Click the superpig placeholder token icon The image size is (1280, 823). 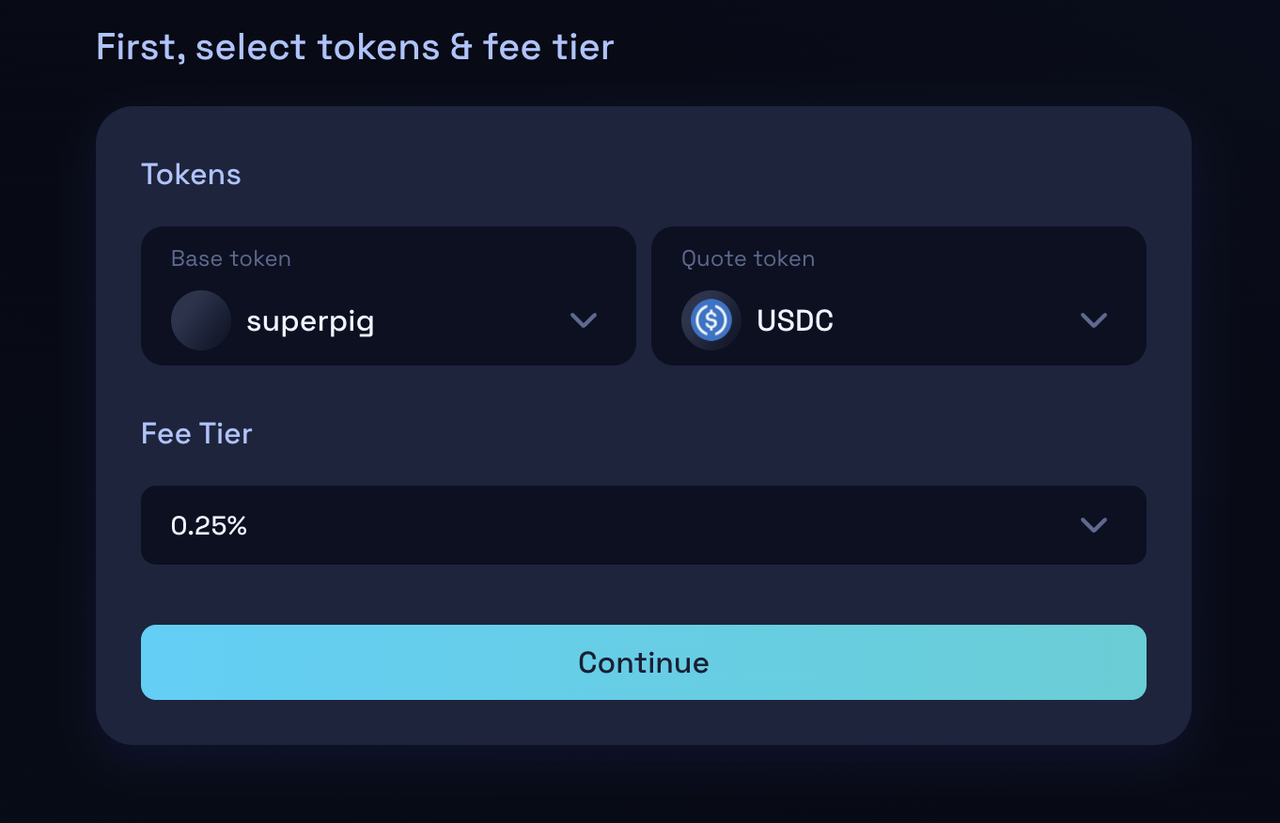tap(201, 320)
